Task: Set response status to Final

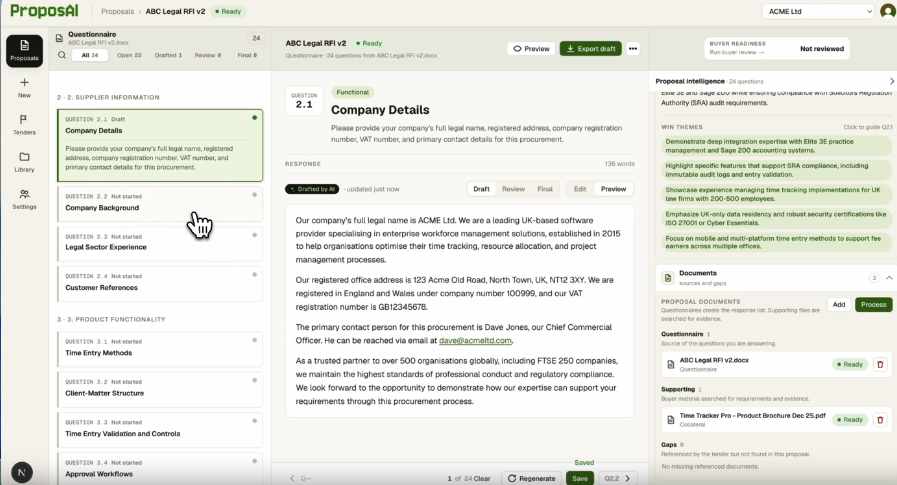Action: pos(545,189)
